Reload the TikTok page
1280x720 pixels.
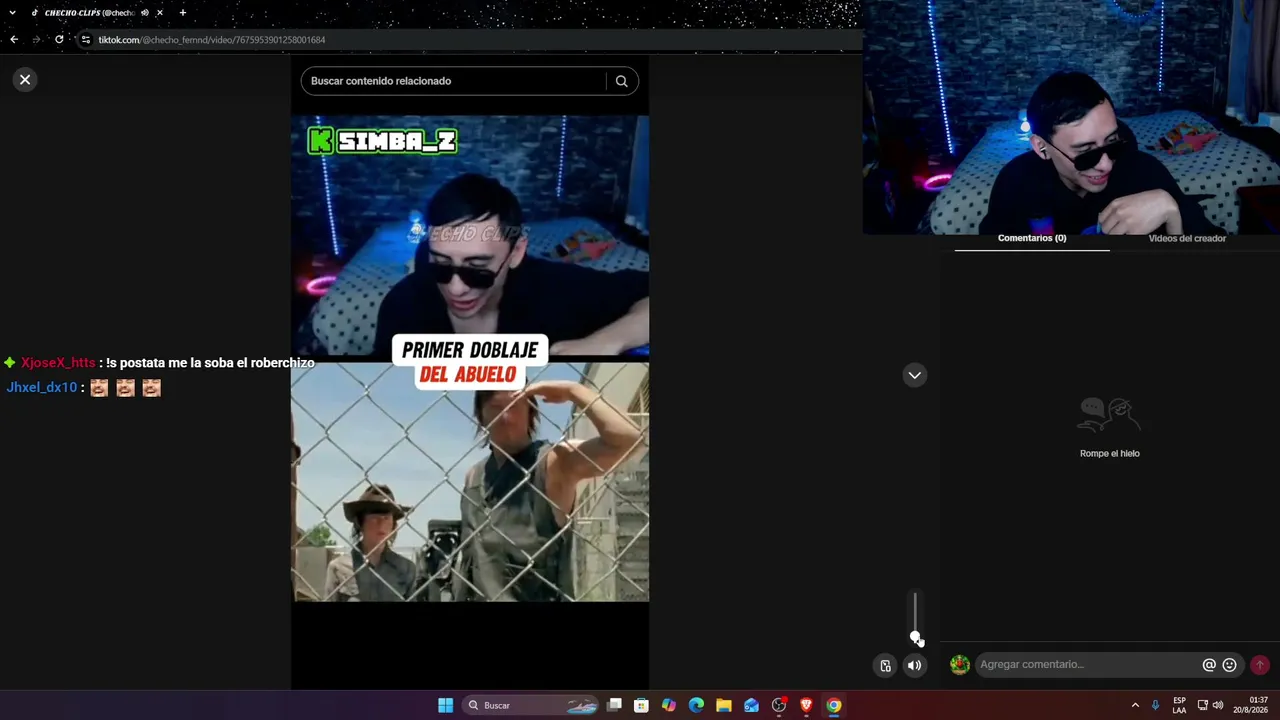[x=59, y=40]
